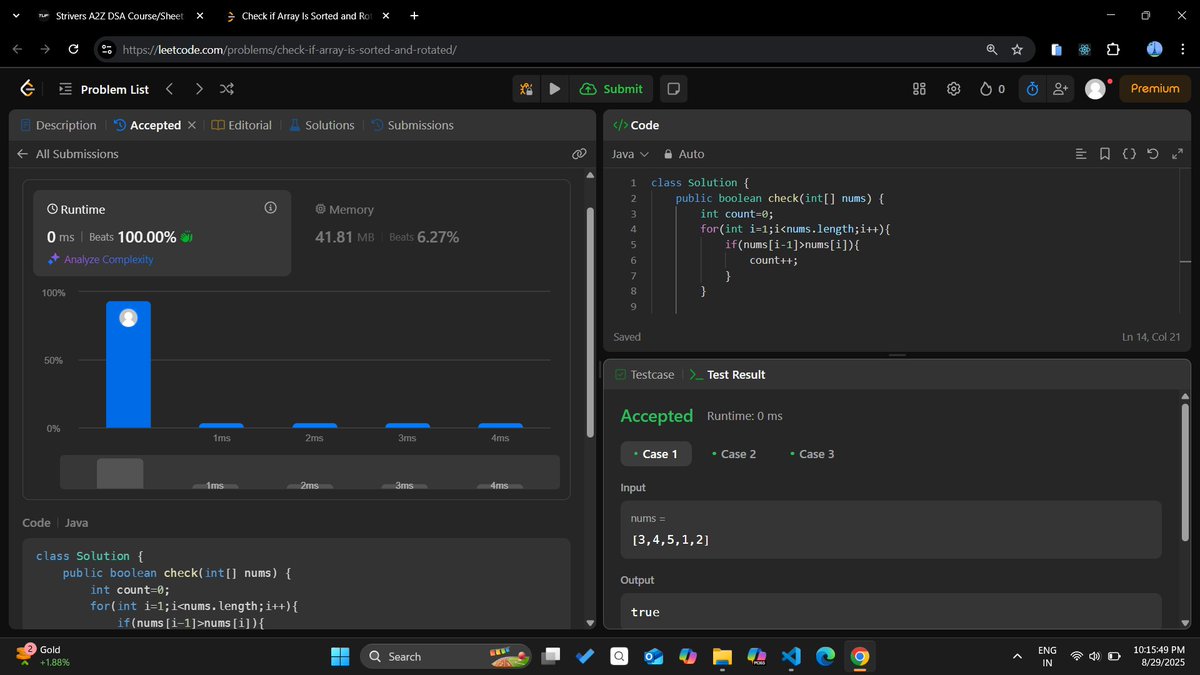
Task: Submit the solution
Action: [x=611, y=89]
